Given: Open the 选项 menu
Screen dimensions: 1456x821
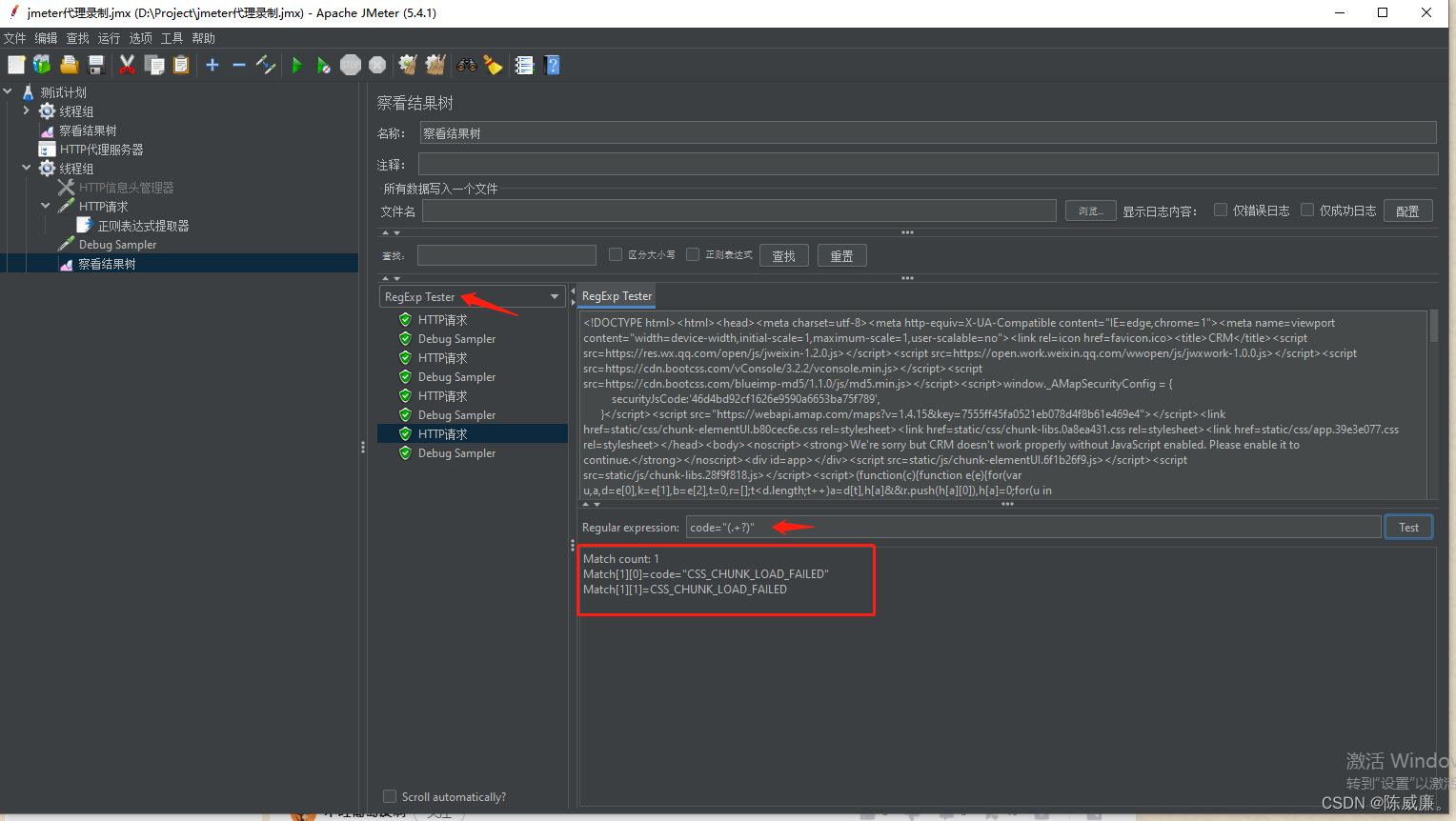Looking at the screenshot, I should (x=141, y=38).
